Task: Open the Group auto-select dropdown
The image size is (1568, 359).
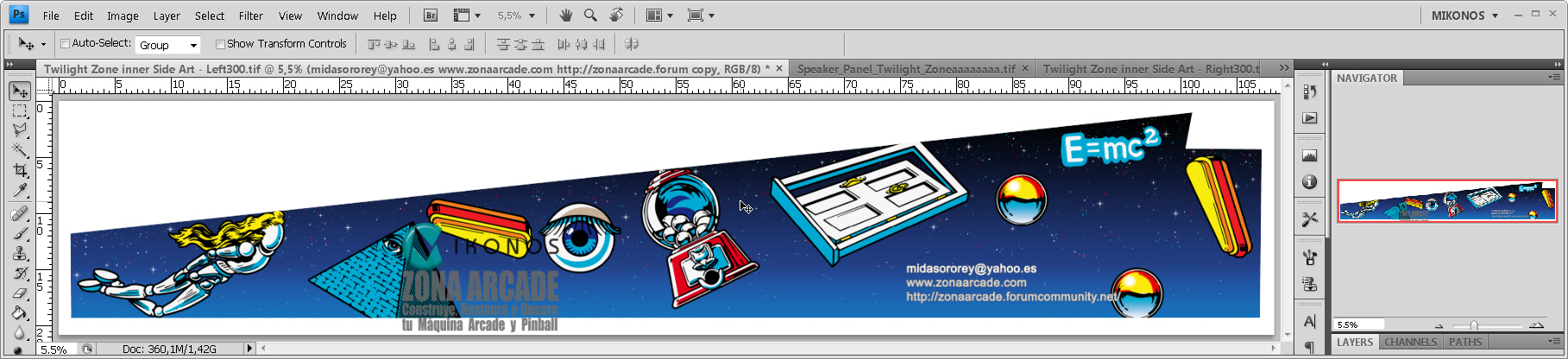Action: [x=167, y=45]
